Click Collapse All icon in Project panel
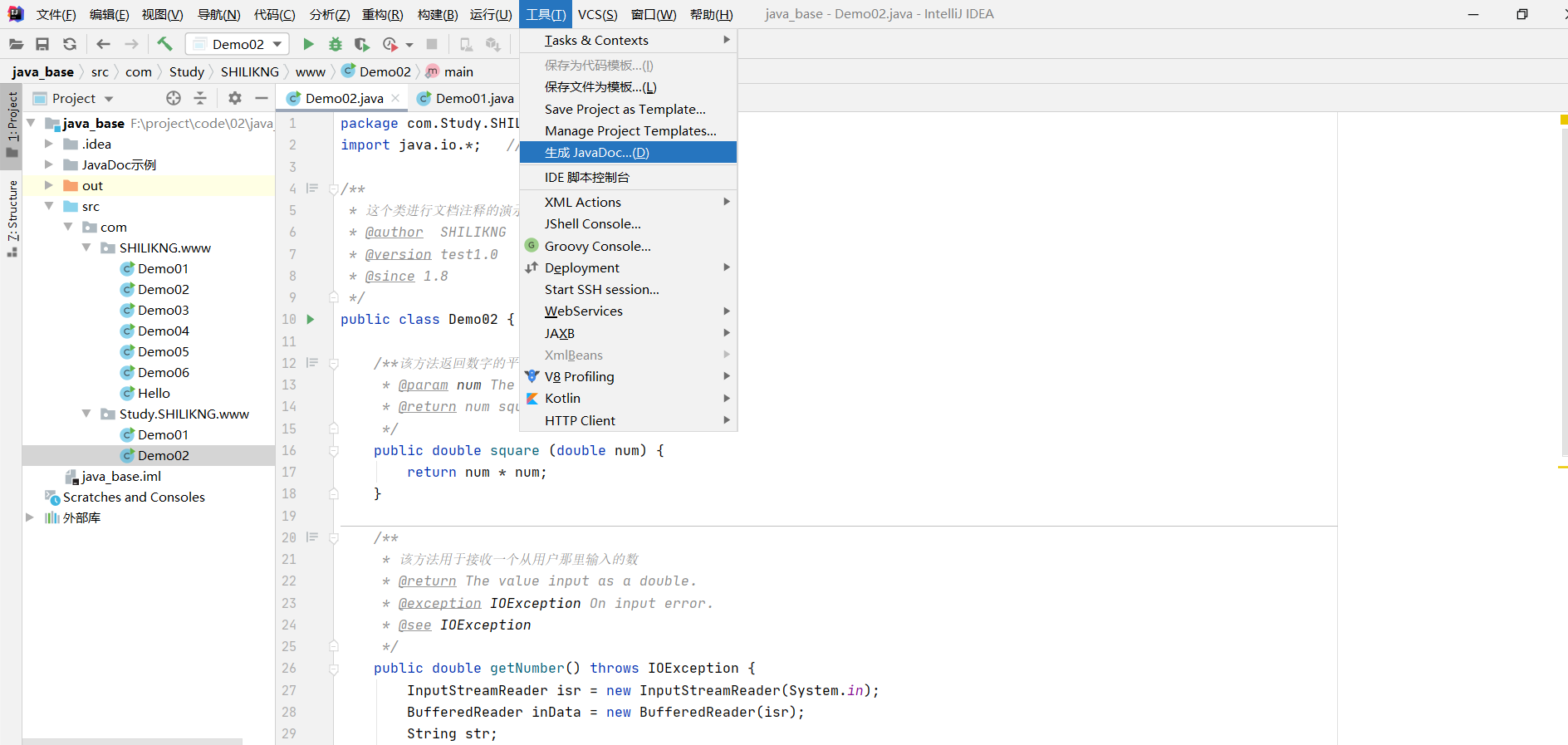Screen dimensions: 1568x745 click(200, 98)
